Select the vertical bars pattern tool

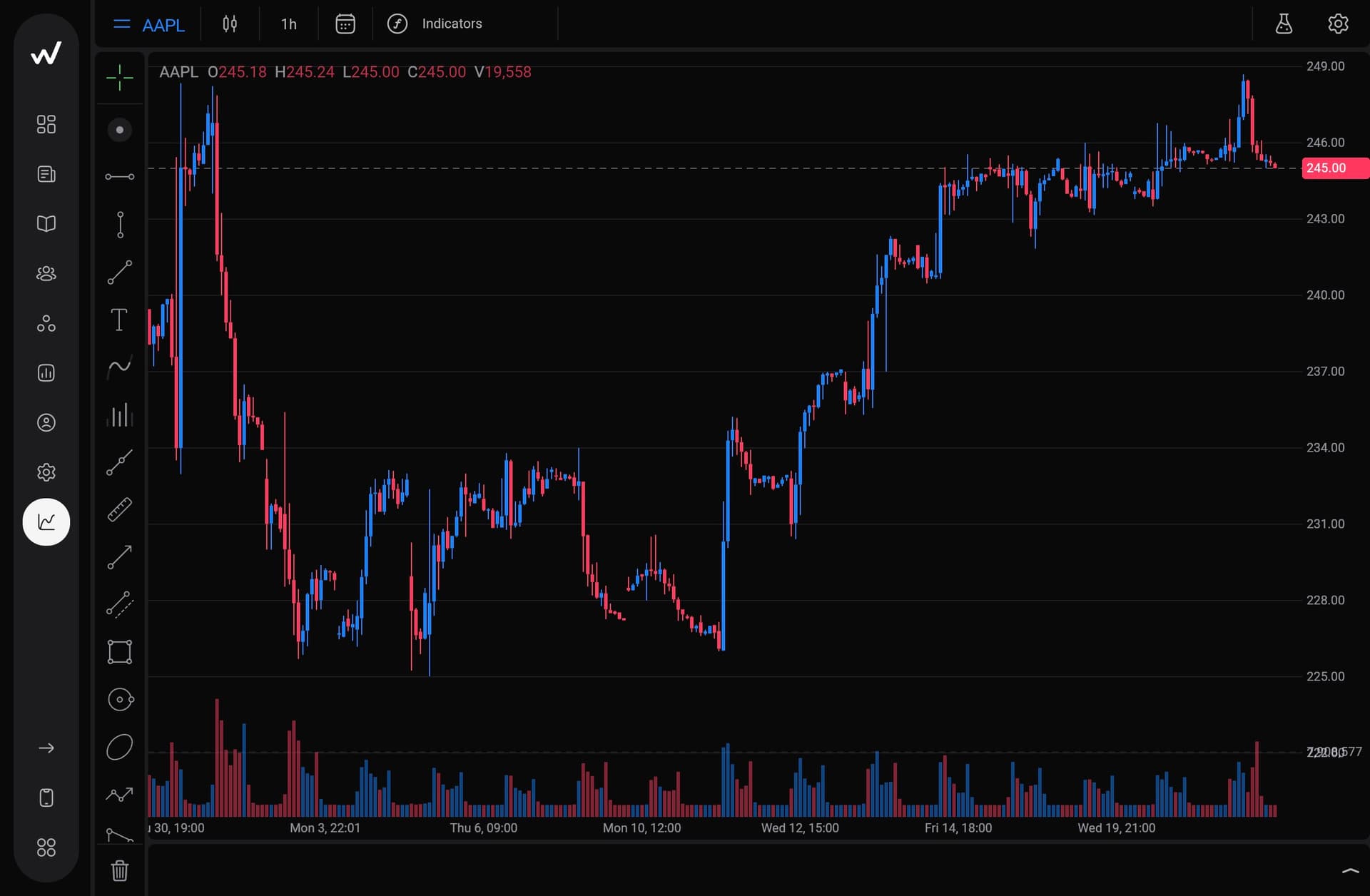[120, 414]
